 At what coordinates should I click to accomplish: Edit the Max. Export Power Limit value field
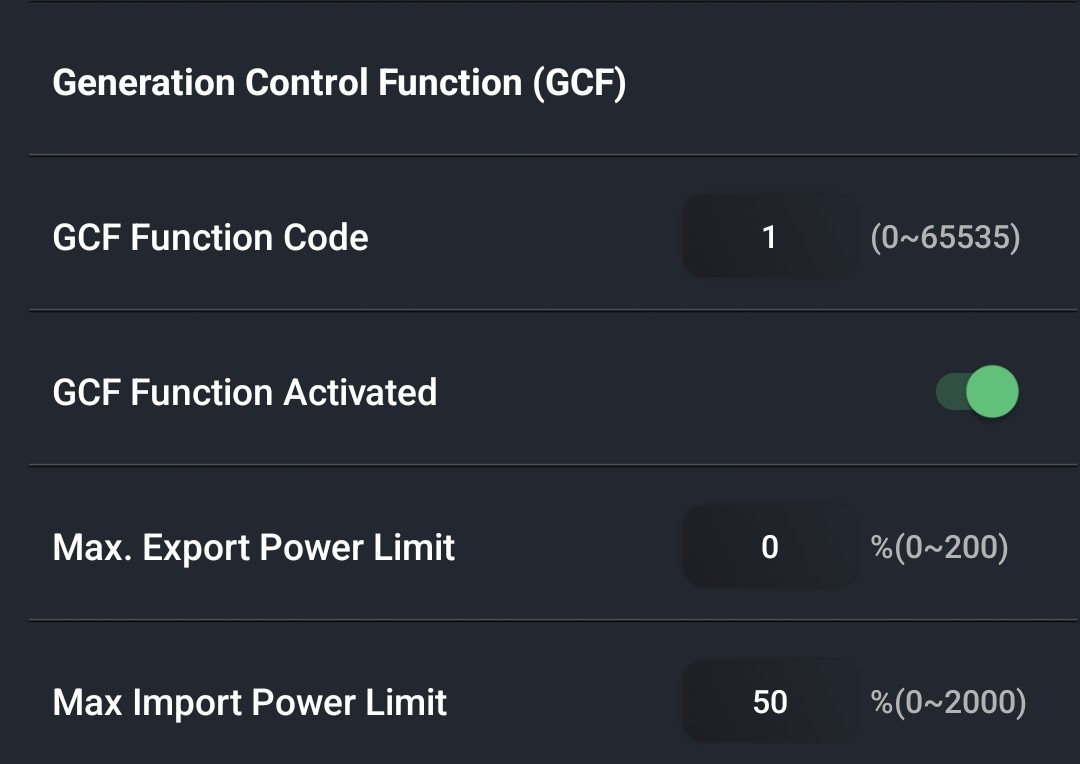coord(770,547)
